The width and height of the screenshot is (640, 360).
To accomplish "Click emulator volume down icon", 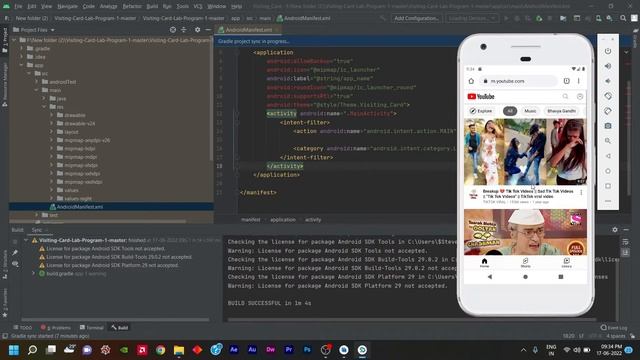I will click(x=608, y=81).
